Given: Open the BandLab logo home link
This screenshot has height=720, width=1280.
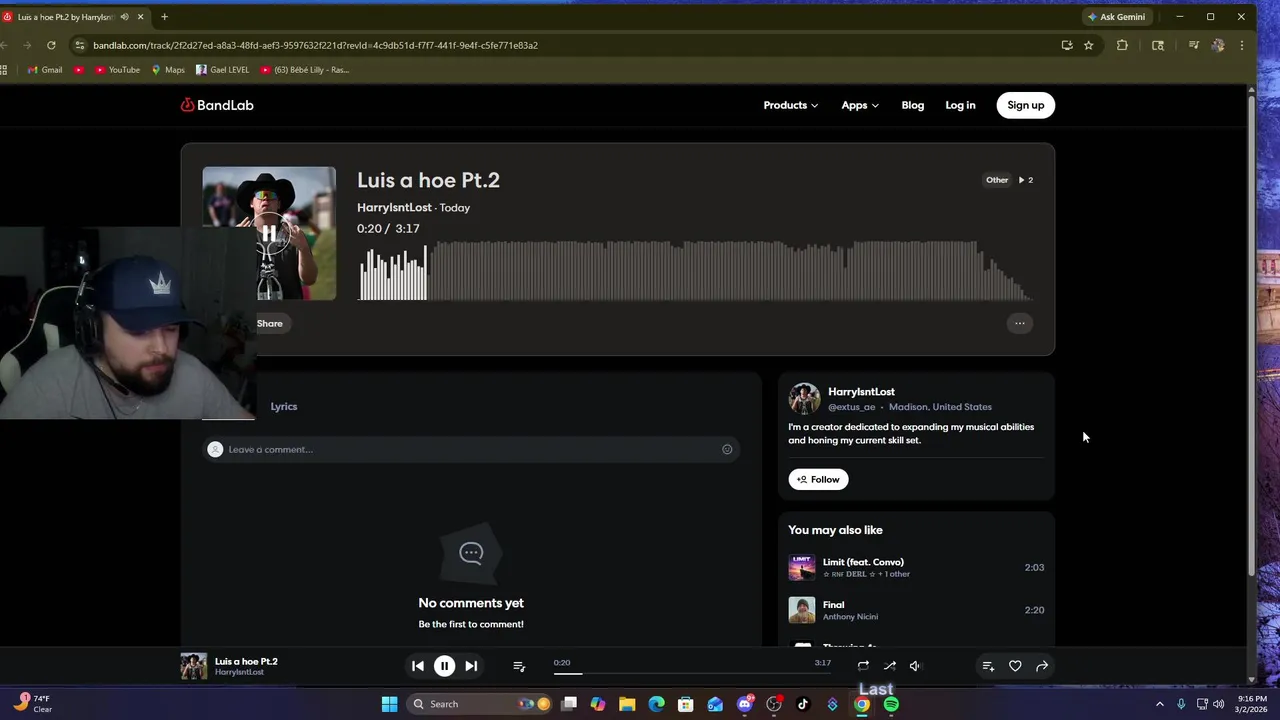Looking at the screenshot, I should click(217, 105).
